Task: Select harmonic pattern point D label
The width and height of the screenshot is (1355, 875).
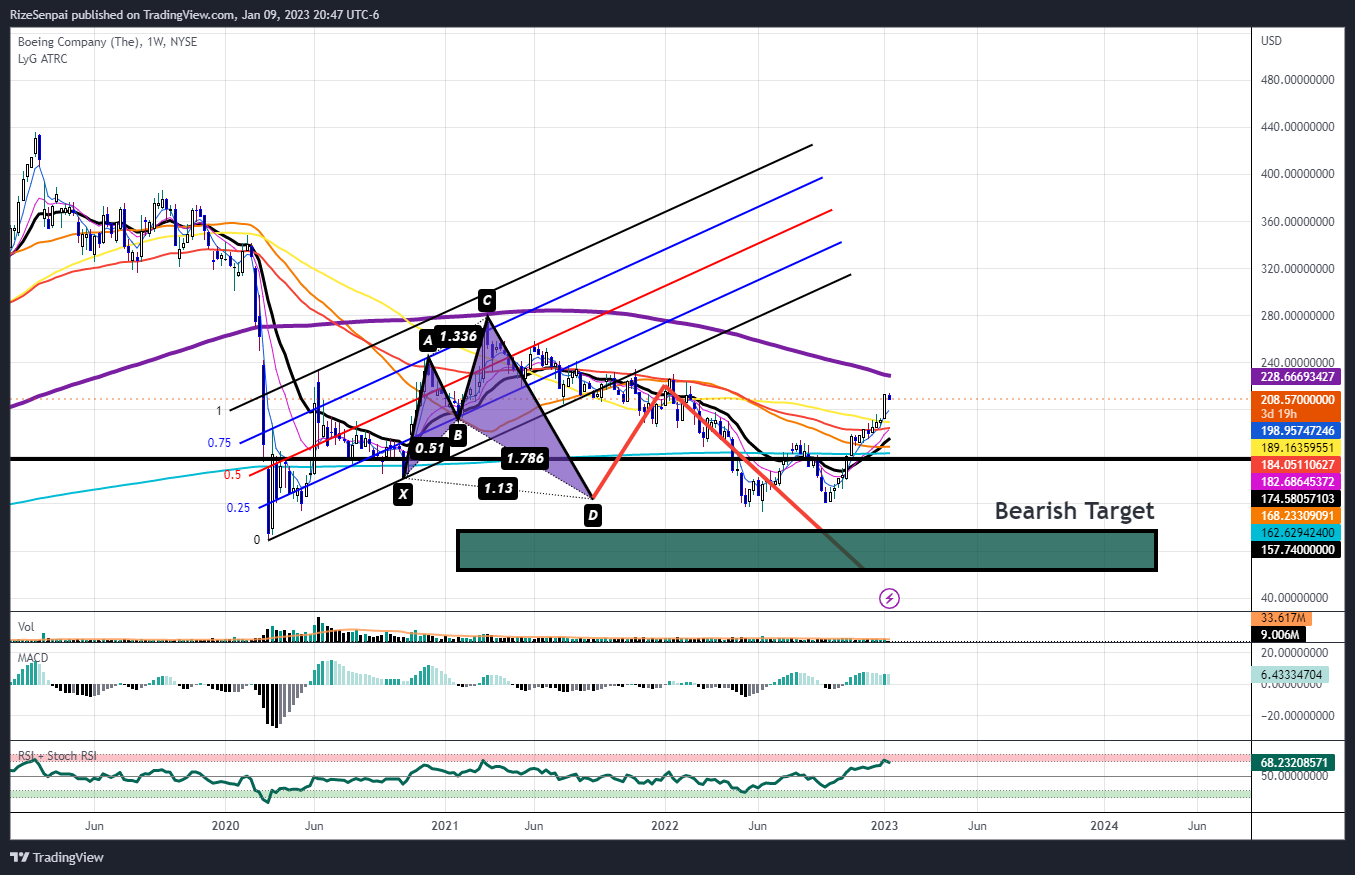Action: coord(593,516)
